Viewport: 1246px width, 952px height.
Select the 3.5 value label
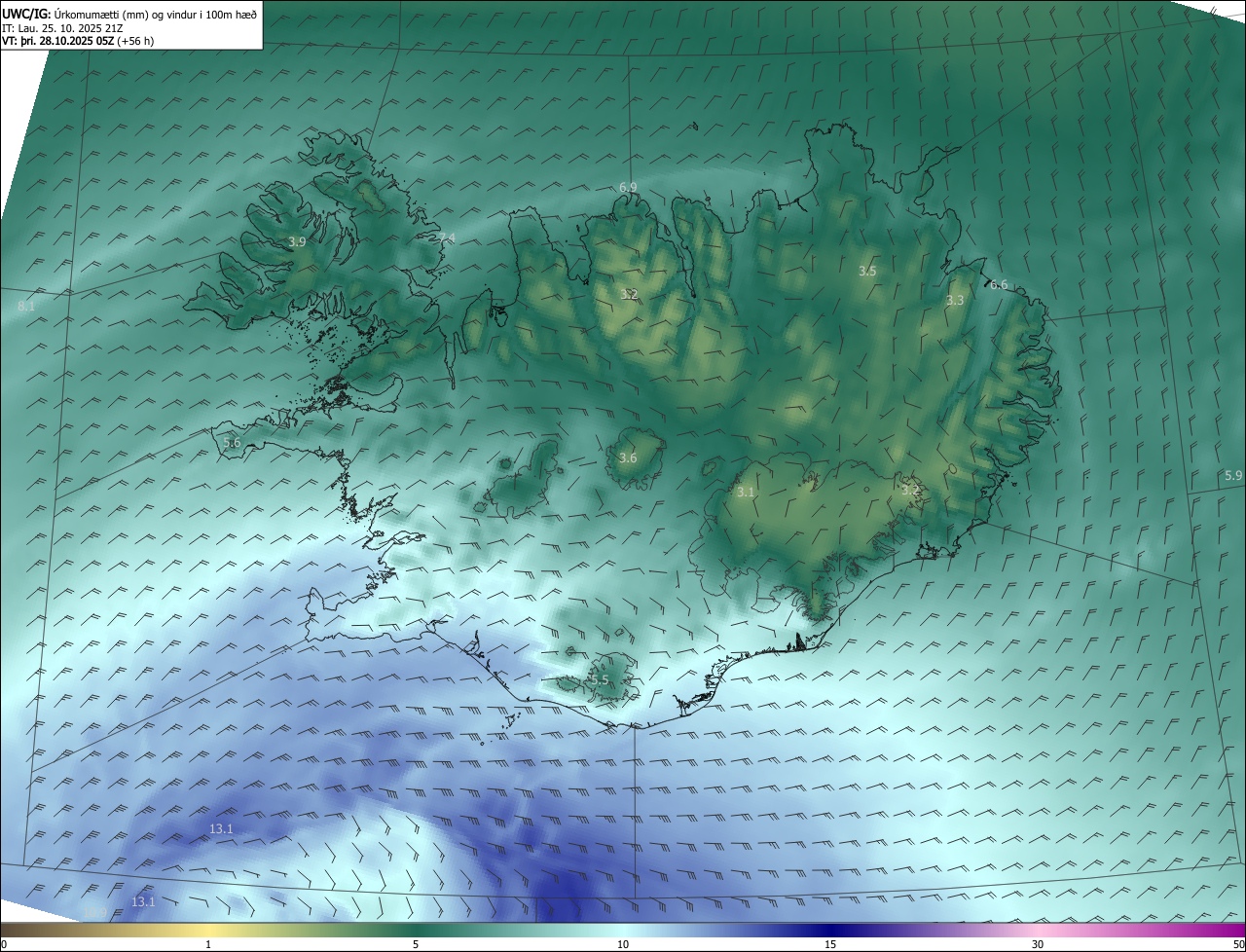tap(867, 271)
